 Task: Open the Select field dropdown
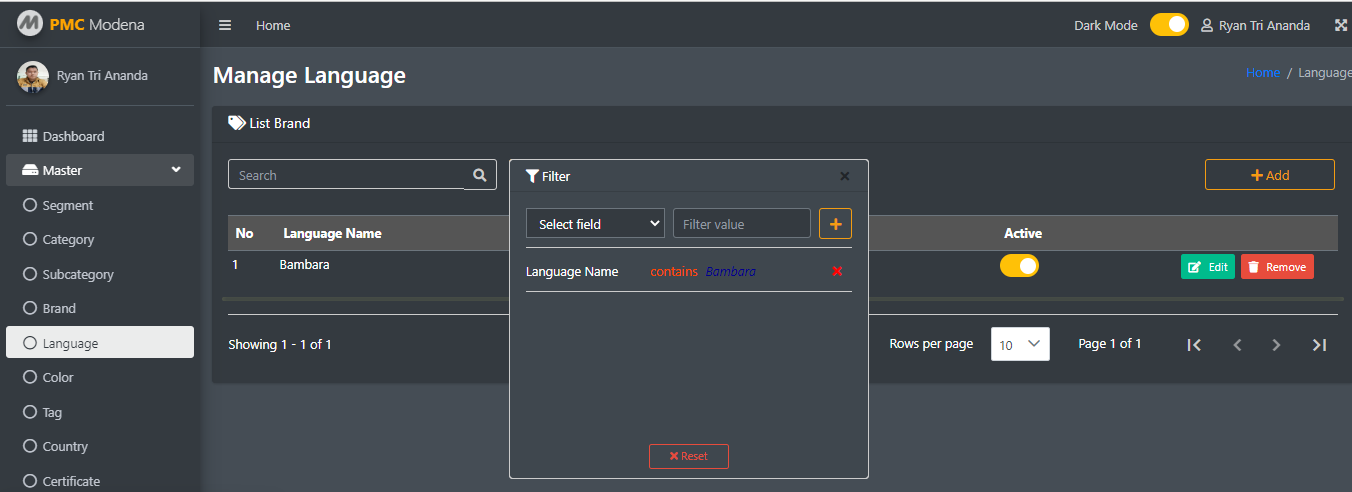point(595,224)
